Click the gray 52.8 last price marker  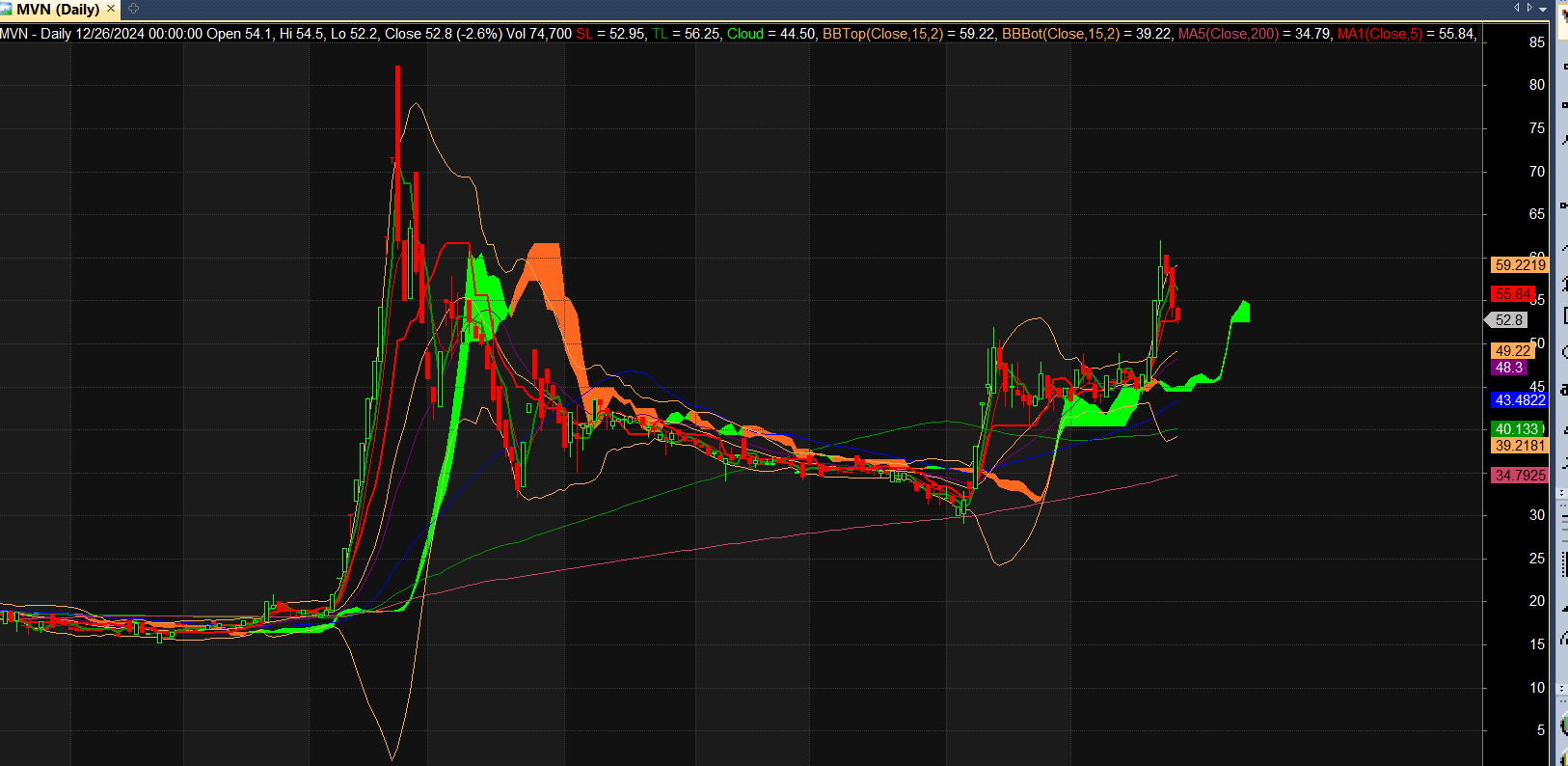(1507, 320)
